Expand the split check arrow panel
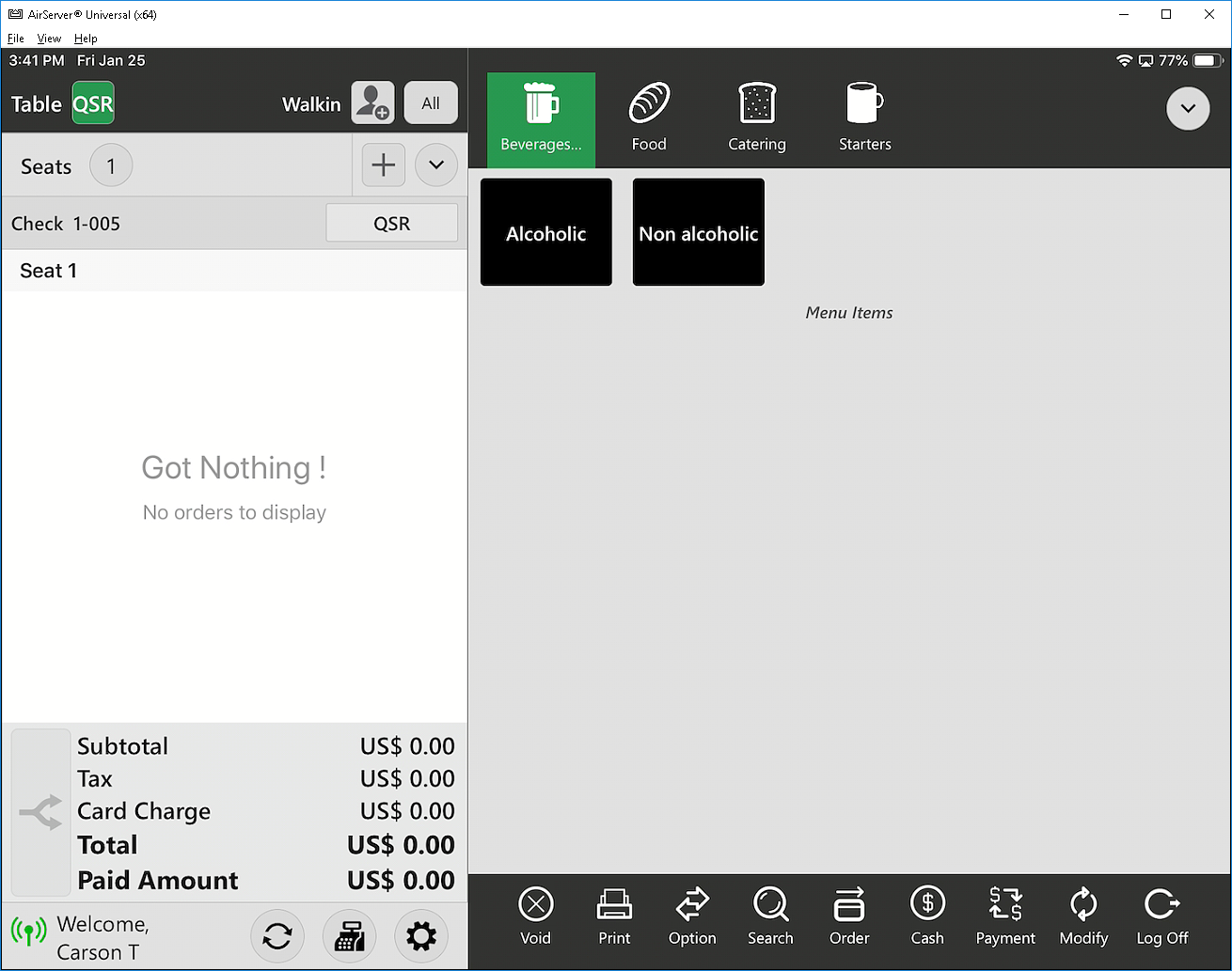The image size is (1232, 971). pyautogui.click(x=40, y=812)
